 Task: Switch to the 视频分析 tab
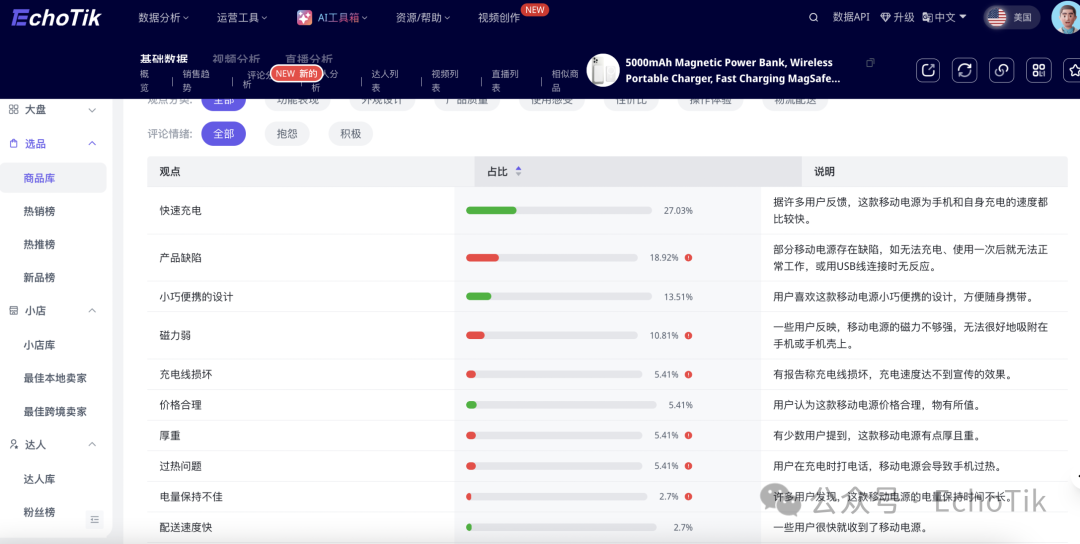click(x=236, y=59)
